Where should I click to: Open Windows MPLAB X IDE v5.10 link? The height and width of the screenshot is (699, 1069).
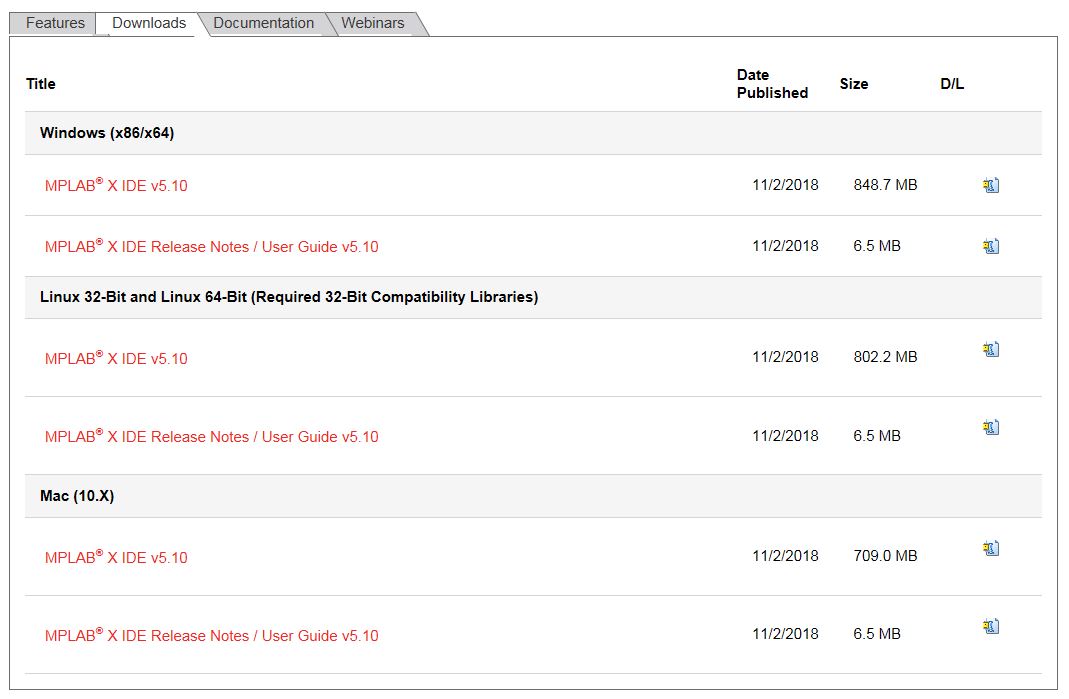[116, 185]
